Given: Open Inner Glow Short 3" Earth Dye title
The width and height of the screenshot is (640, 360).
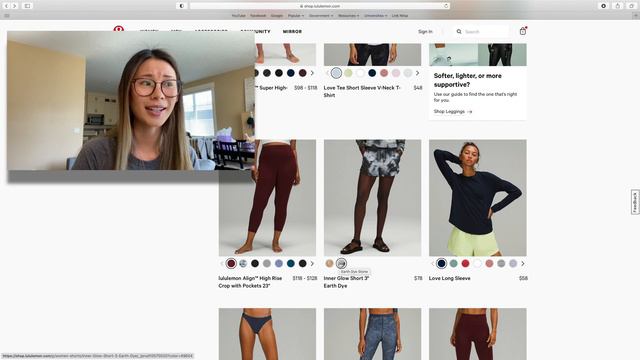Looking at the screenshot, I should pyautogui.click(x=346, y=282).
